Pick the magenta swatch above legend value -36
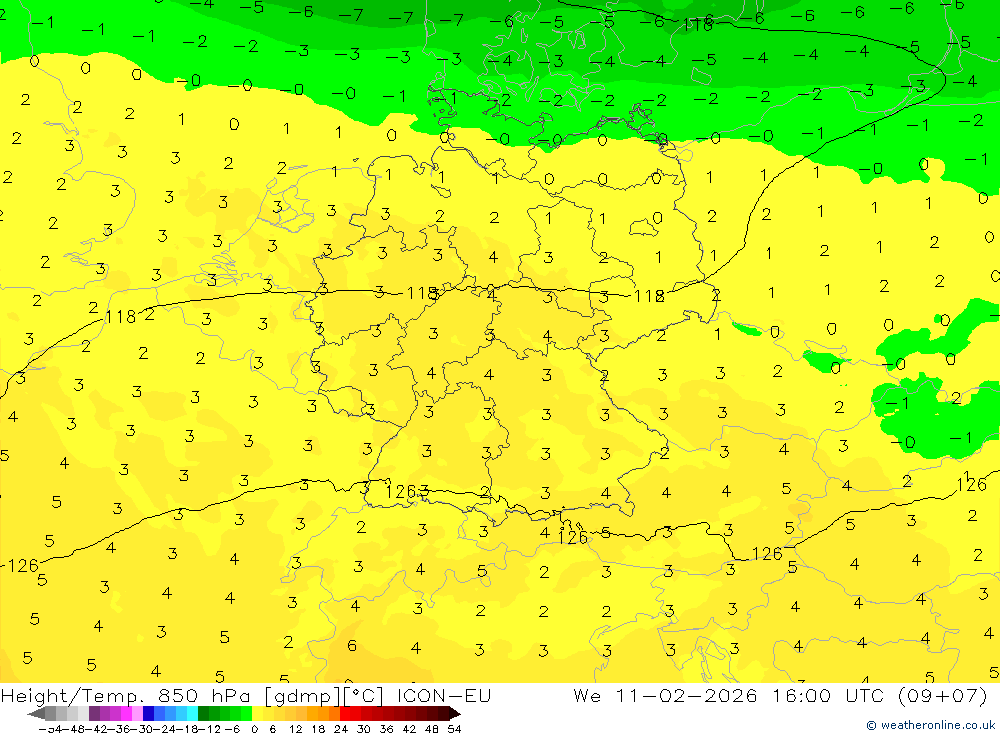The height and width of the screenshot is (733, 1000). click(x=126, y=713)
